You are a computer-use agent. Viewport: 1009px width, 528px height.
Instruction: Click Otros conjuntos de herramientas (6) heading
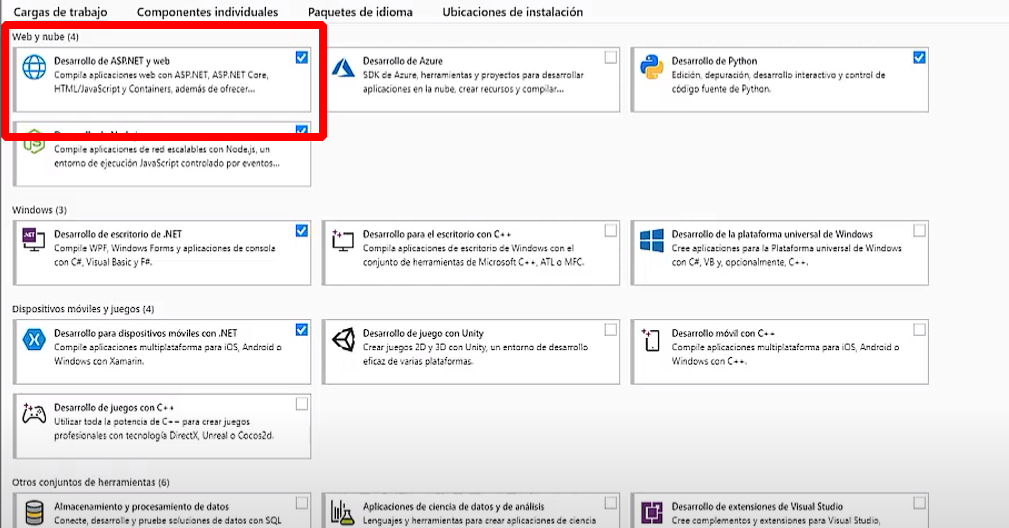click(x=91, y=482)
